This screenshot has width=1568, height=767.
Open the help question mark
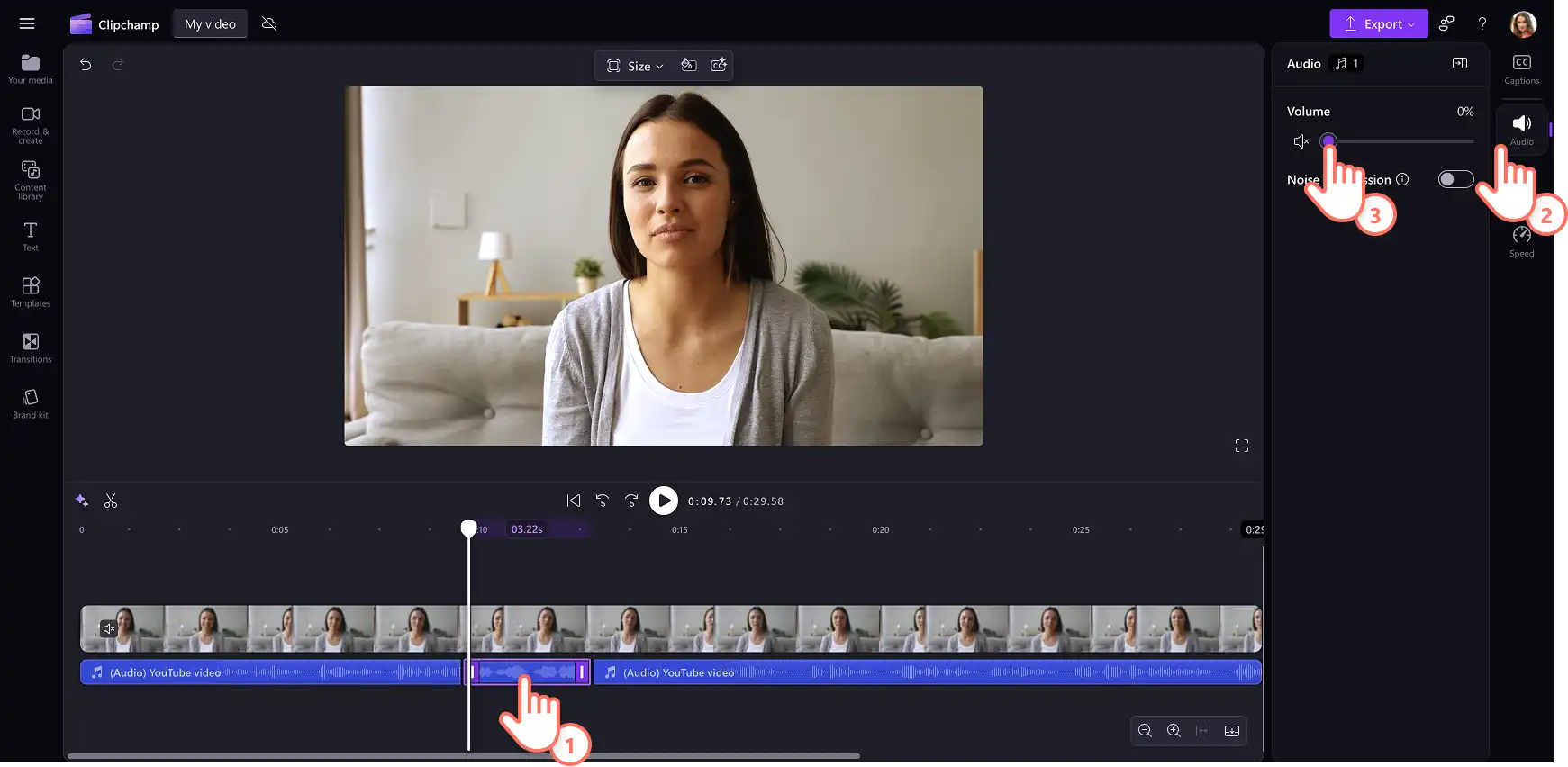[1482, 24]
